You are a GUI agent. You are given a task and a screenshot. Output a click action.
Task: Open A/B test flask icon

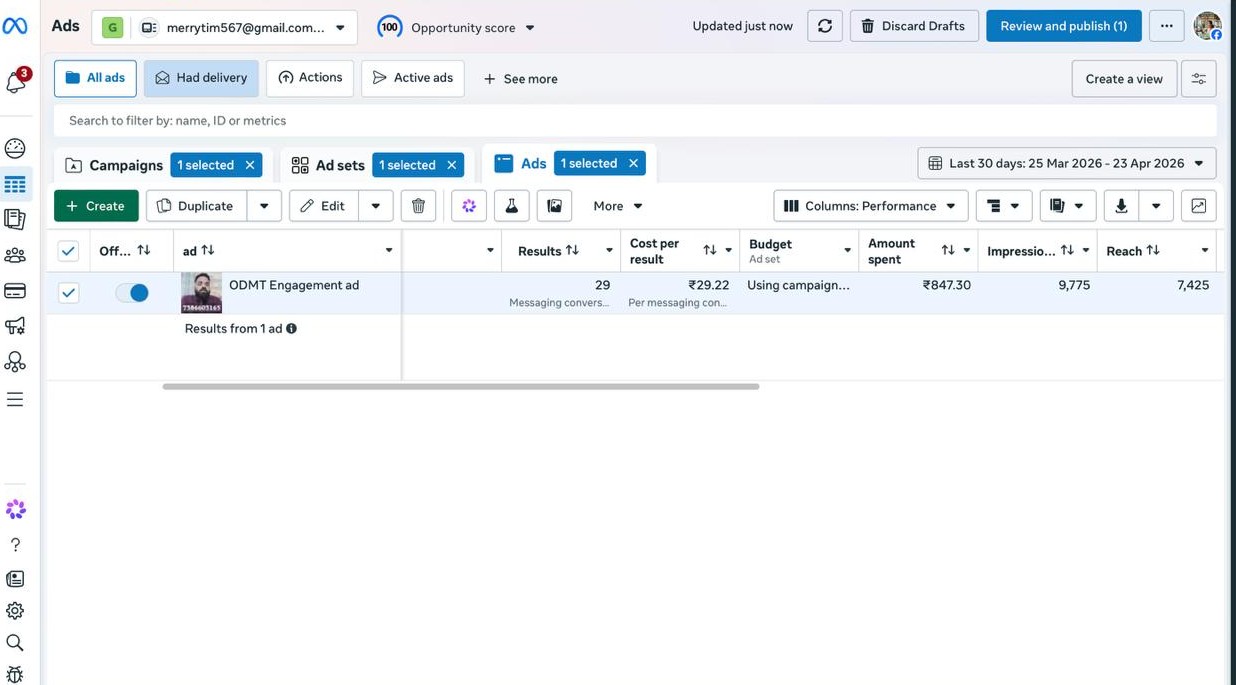[511, 206]
